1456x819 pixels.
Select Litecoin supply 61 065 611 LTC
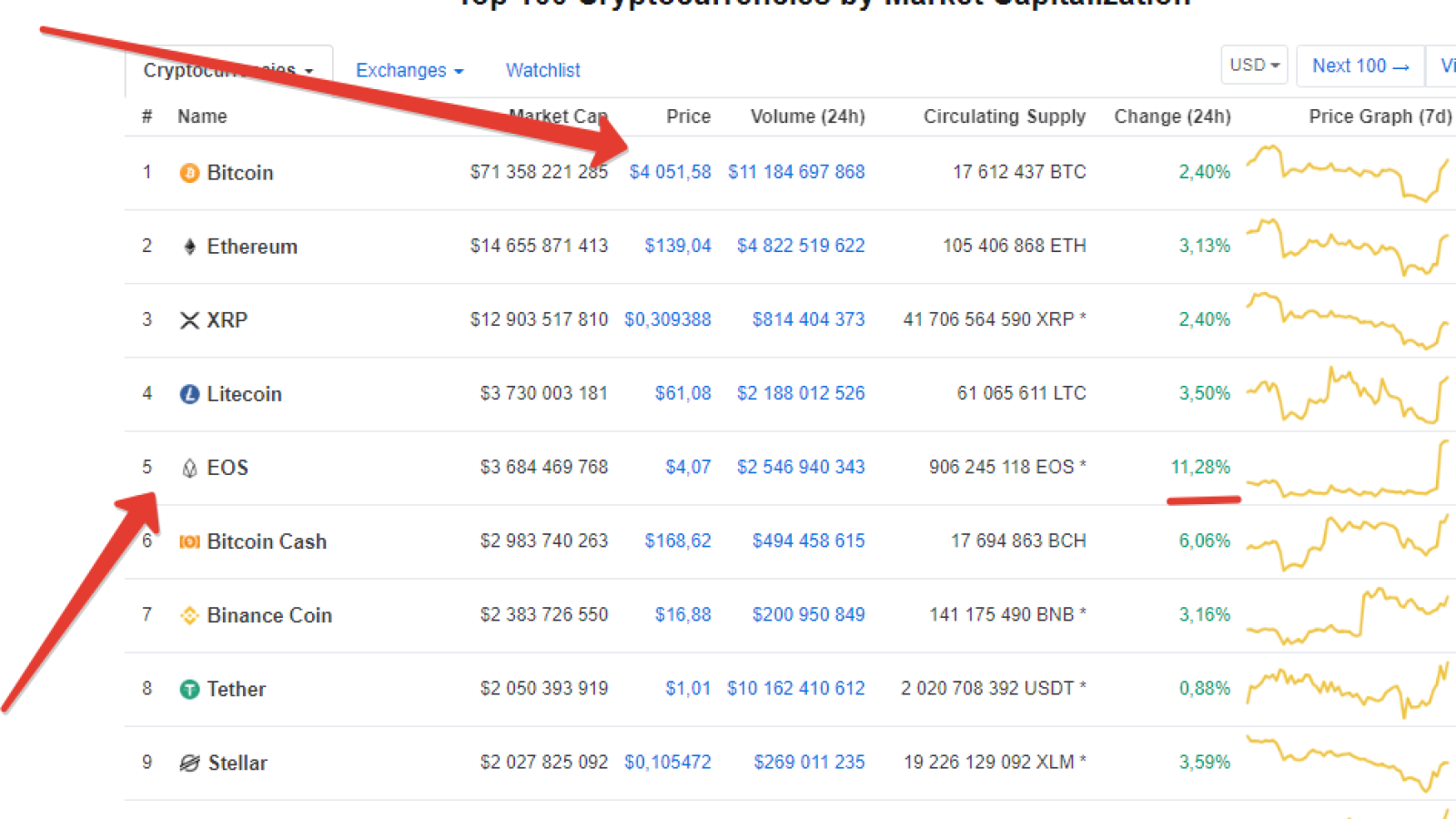tap(1022, 393)
